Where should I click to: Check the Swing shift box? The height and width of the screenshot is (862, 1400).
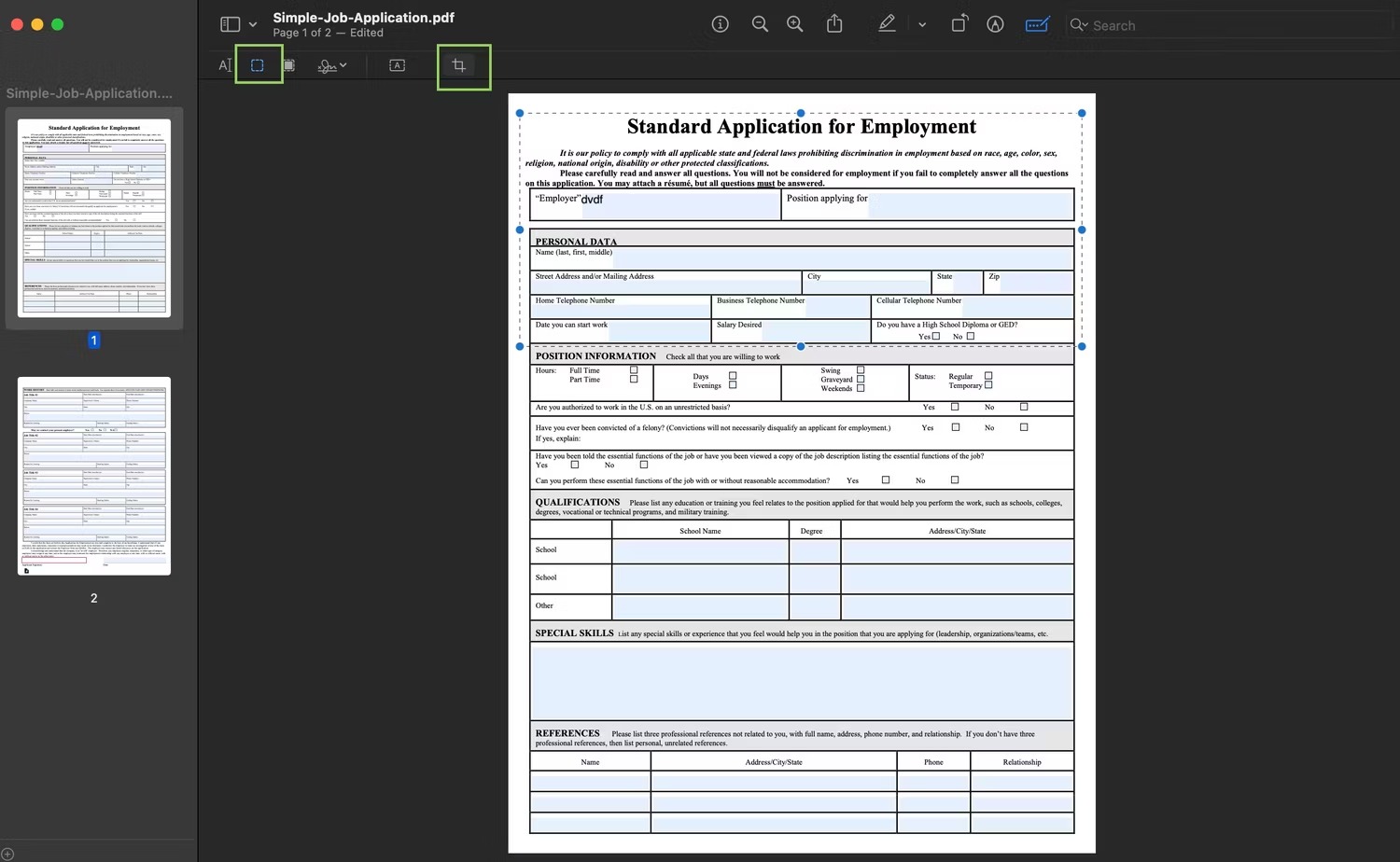point(861,370)
